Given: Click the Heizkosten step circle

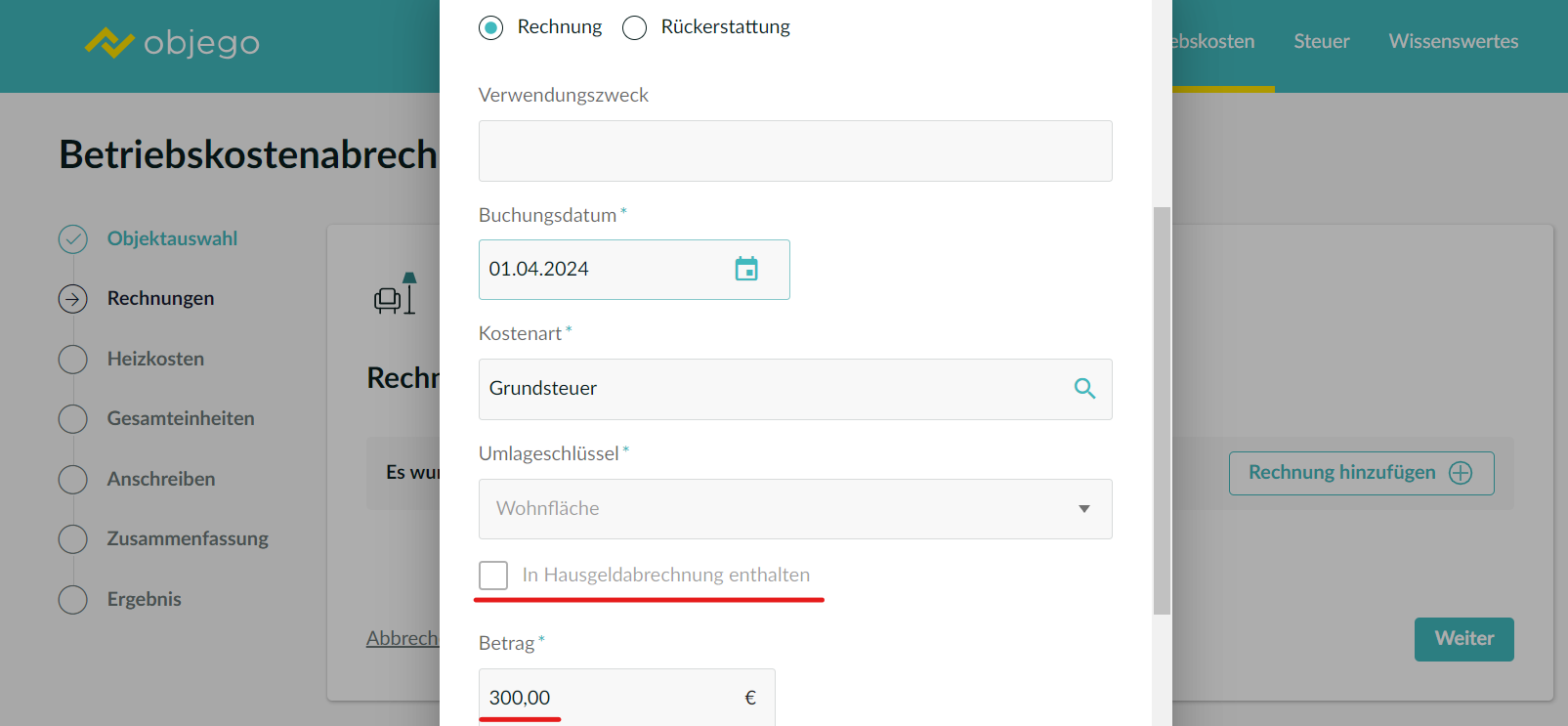Looking at the screenshot, I should (x=73, y=360).
